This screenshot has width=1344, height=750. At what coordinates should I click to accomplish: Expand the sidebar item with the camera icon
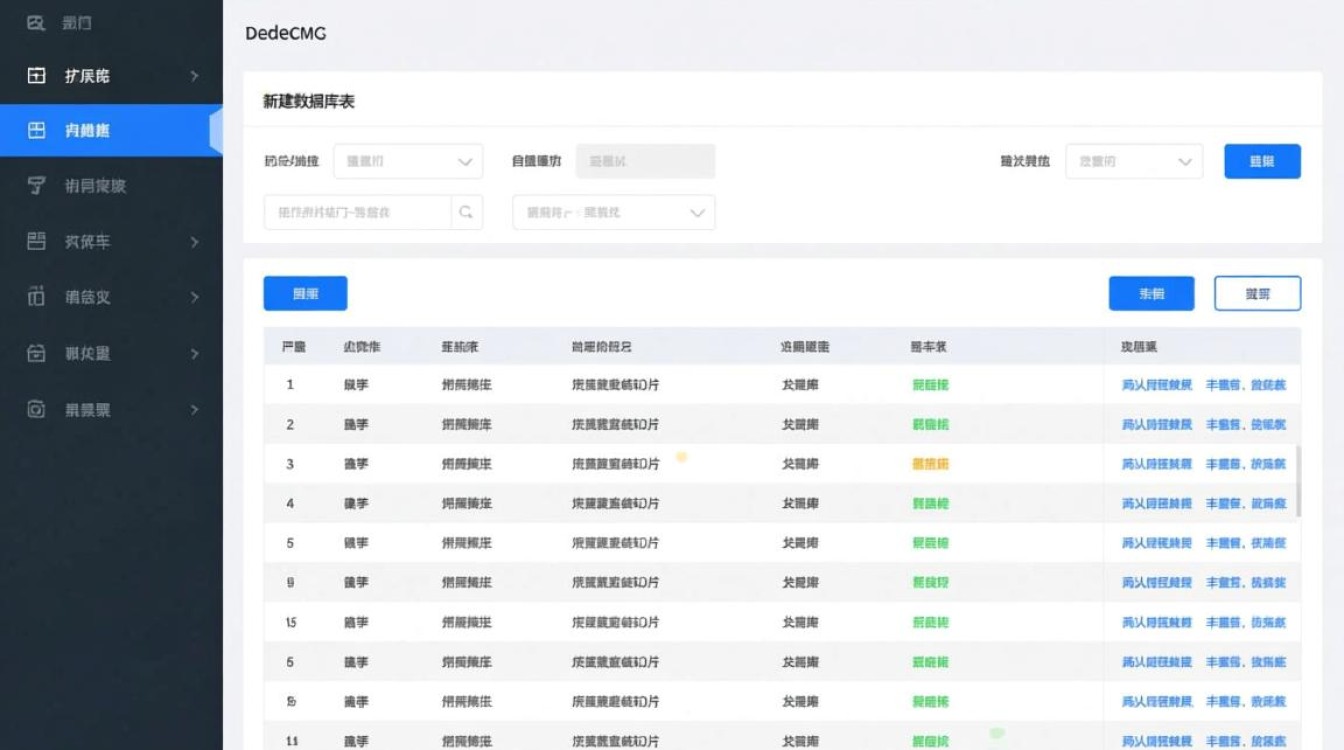pyautogui.click(x=194, y=409)
